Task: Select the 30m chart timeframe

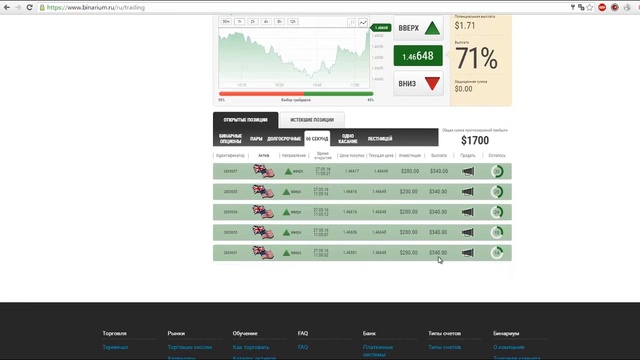Action: pos(226,22)
